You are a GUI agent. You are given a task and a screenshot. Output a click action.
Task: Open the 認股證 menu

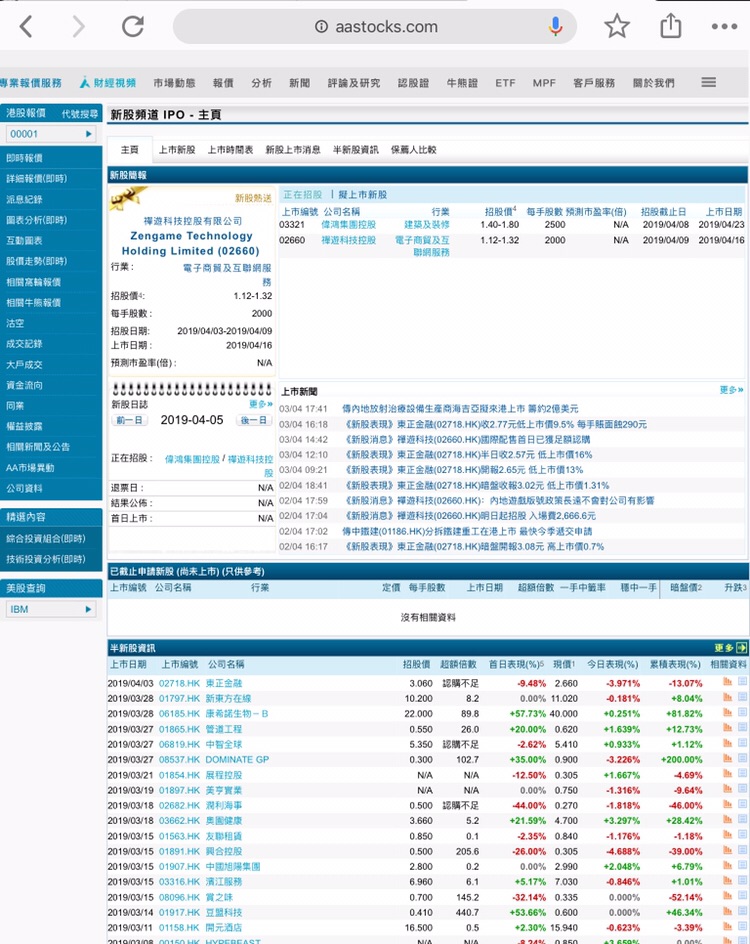click(414, 83)
